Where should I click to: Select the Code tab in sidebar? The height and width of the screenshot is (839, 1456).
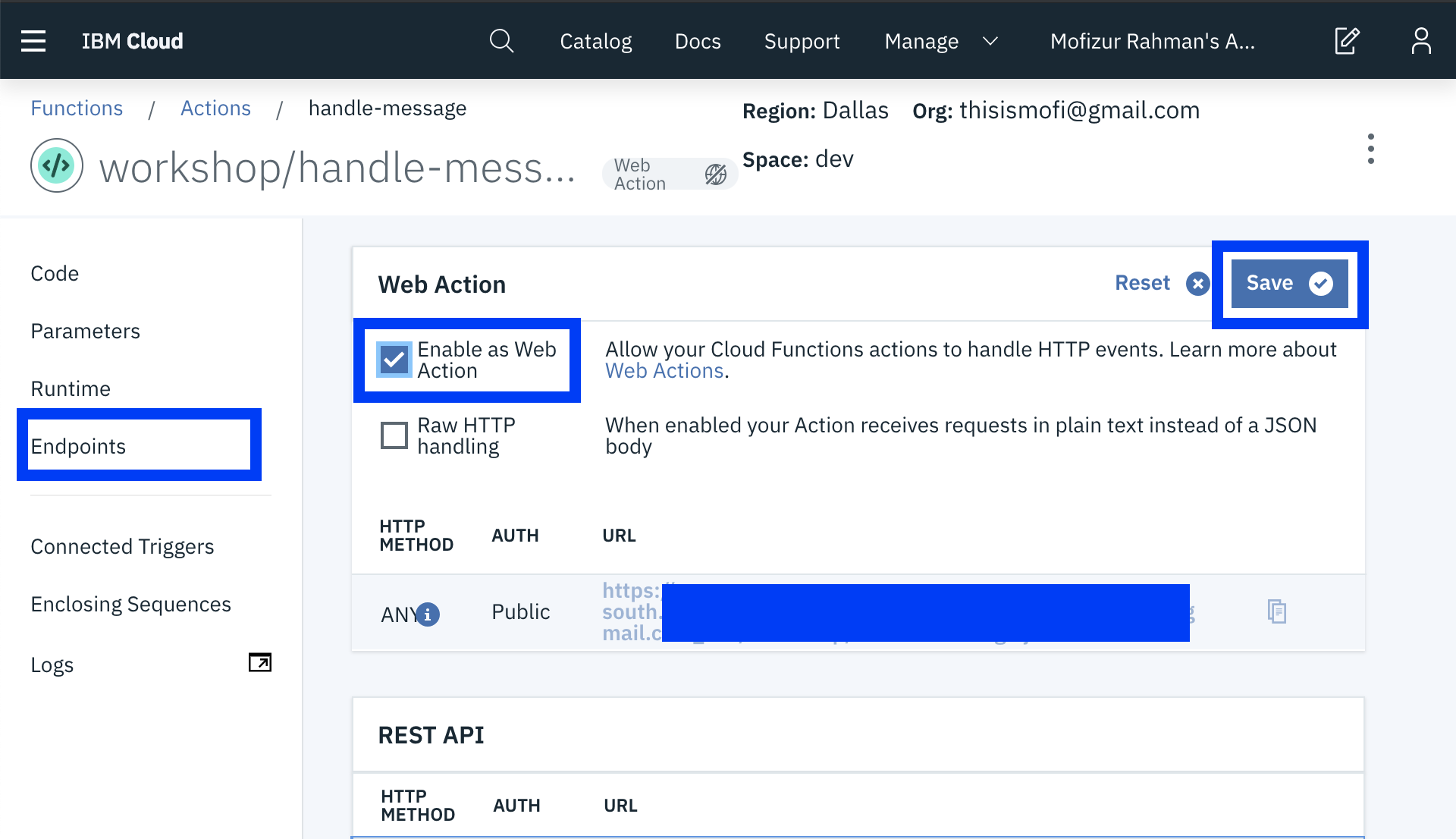[x=55, y=273]
